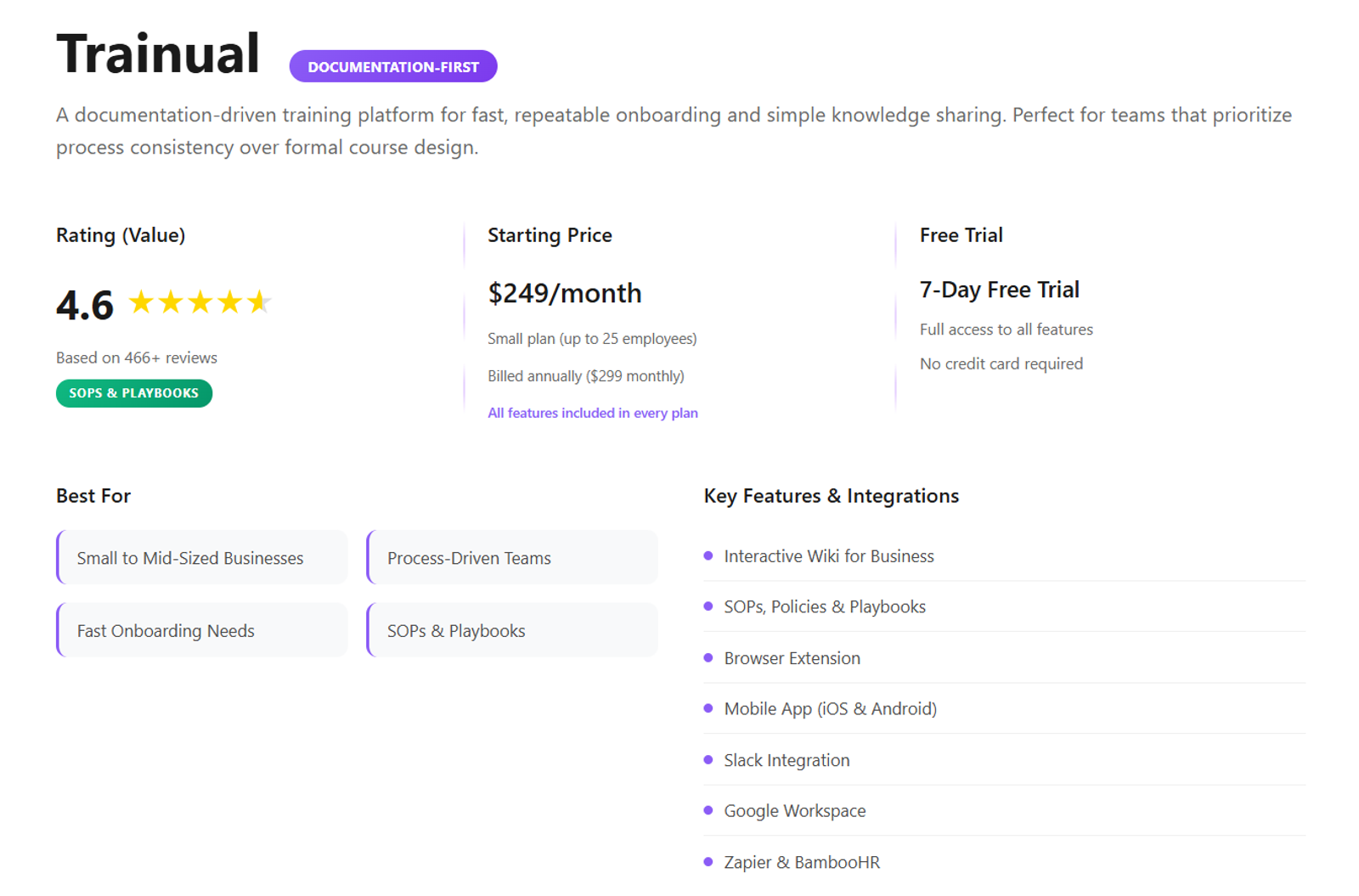Select the SOPs & Playbooks card under Best For

tap(512, 630)
